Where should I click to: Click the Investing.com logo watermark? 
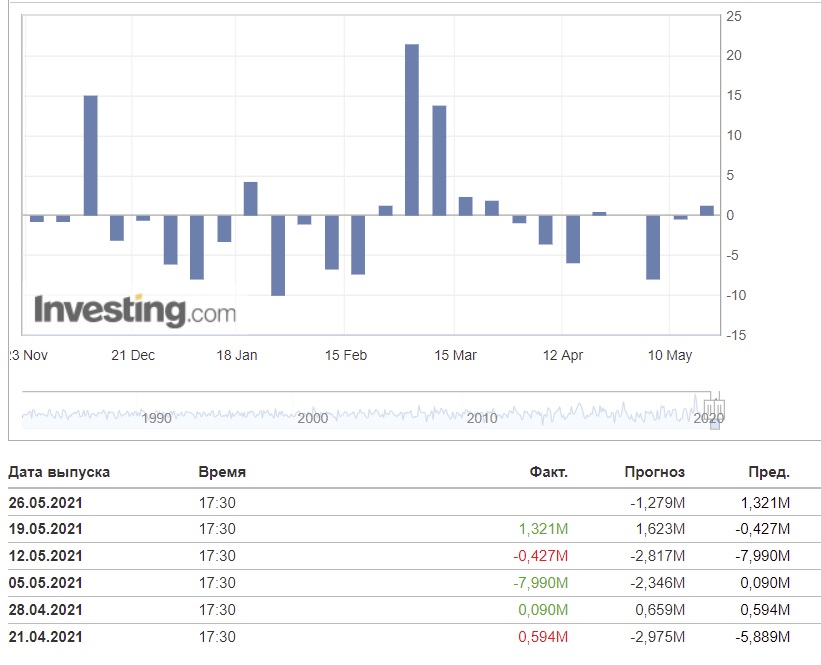click(x=135, y=310)
